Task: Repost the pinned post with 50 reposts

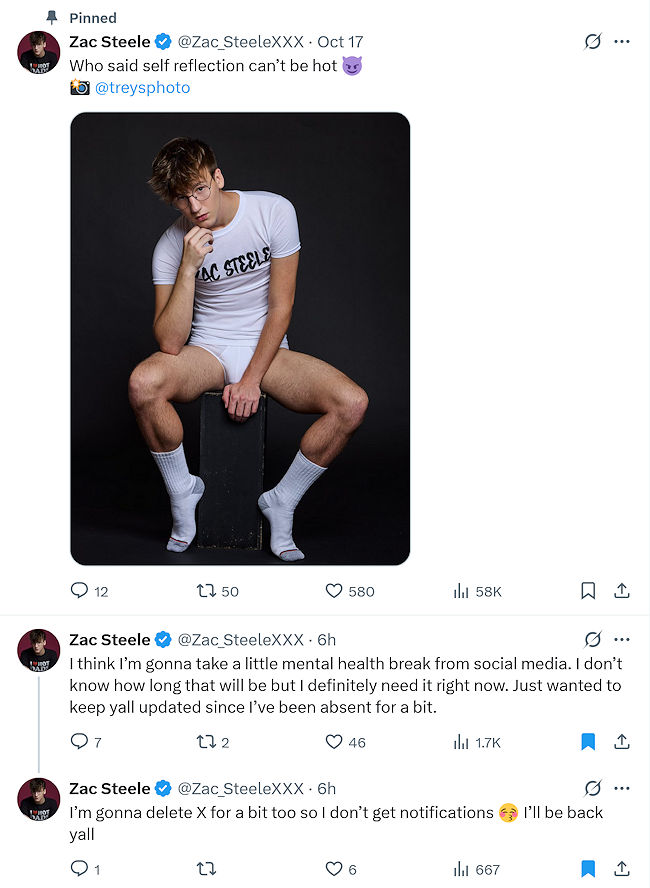Action: pyautogui.click(x=207, y=591)
